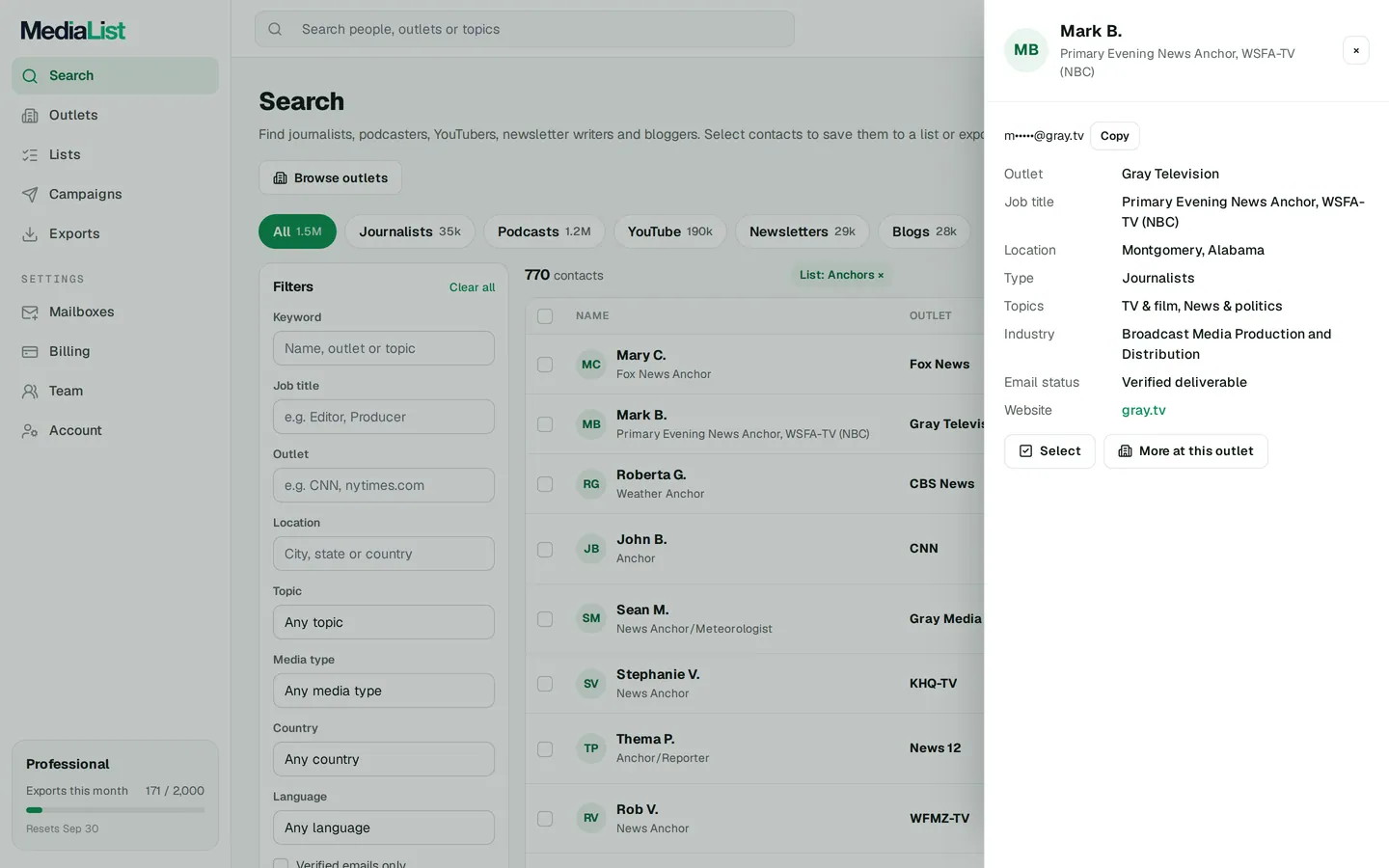
Task: Click the exports usage progress bar
Action: click(x=115, y=810)
